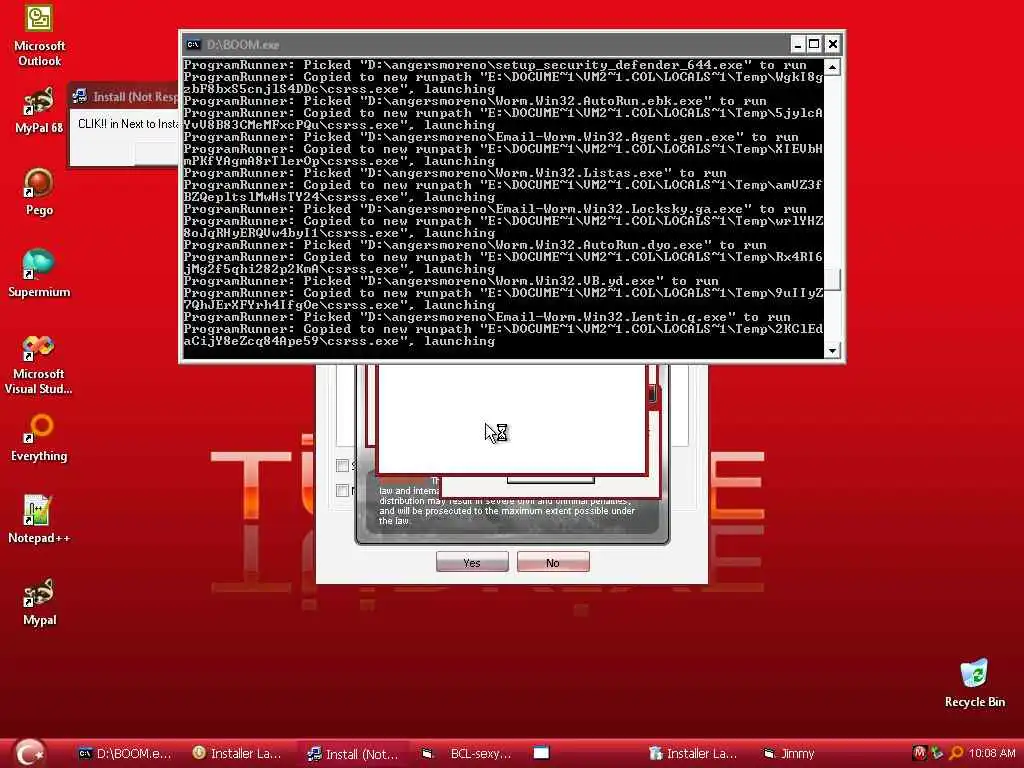Close the D:\BOOM.exe console window
This screenshot has height=768, width=1024.
point(832,44)
